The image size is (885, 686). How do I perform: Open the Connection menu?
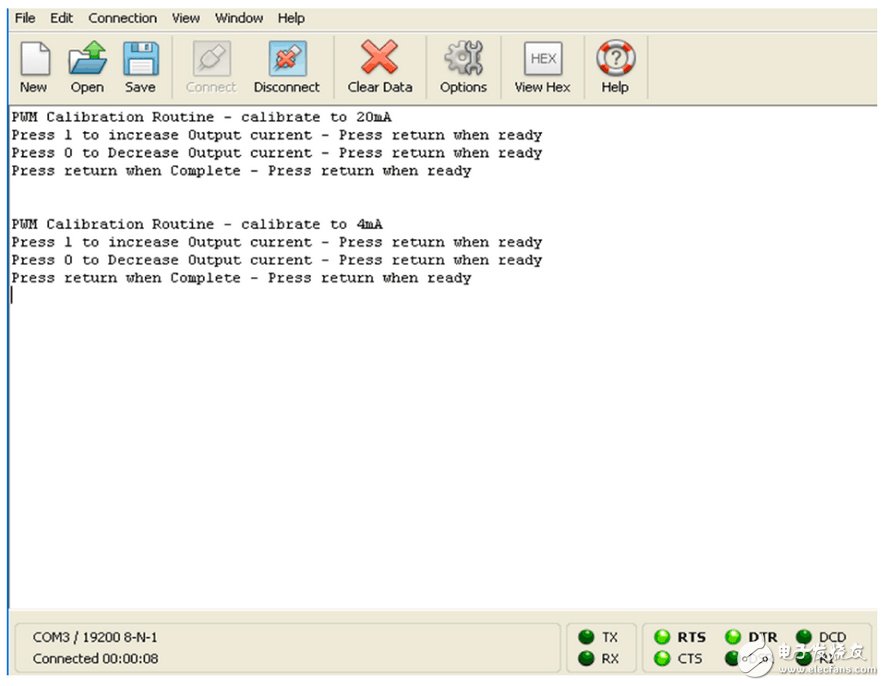[122, 18]
